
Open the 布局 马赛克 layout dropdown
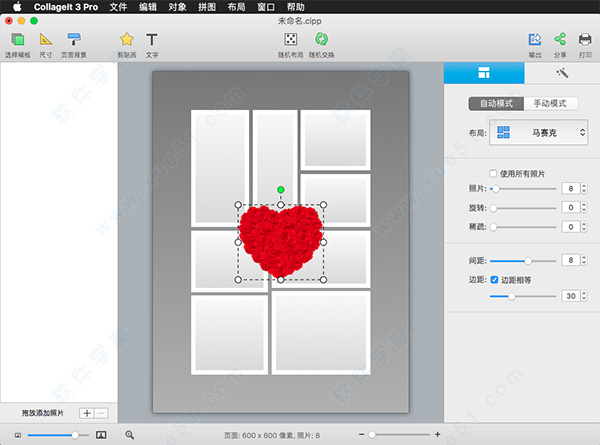[x=538, y=132]
